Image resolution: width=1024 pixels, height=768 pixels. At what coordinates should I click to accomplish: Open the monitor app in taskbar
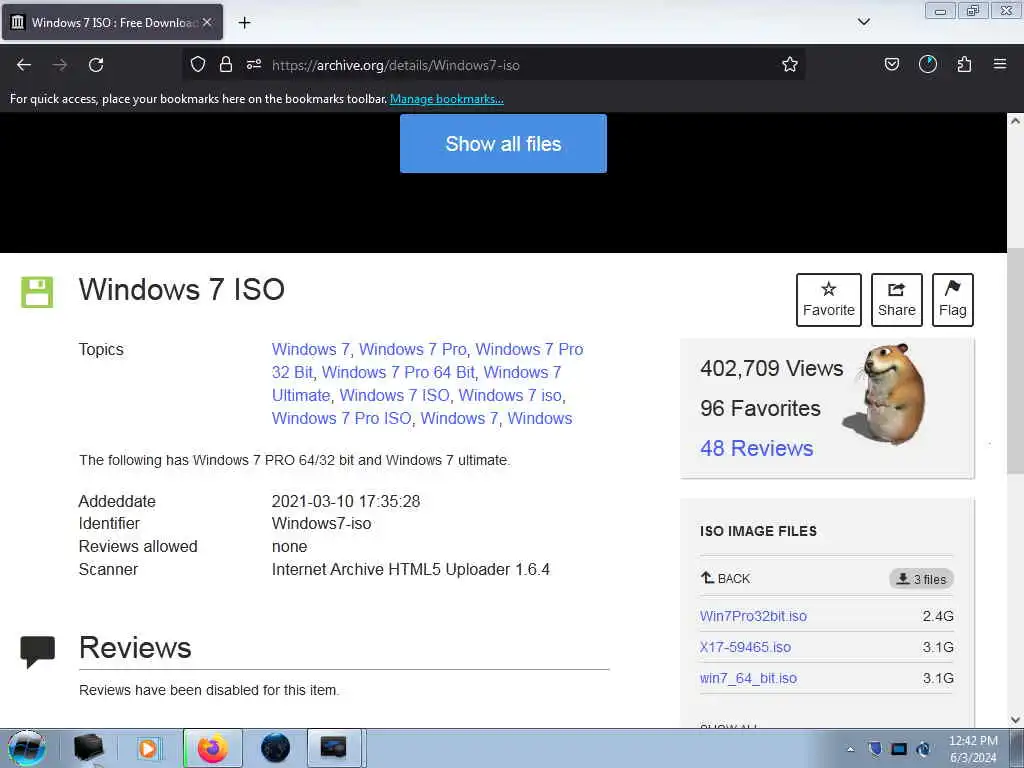coord(334,748)
